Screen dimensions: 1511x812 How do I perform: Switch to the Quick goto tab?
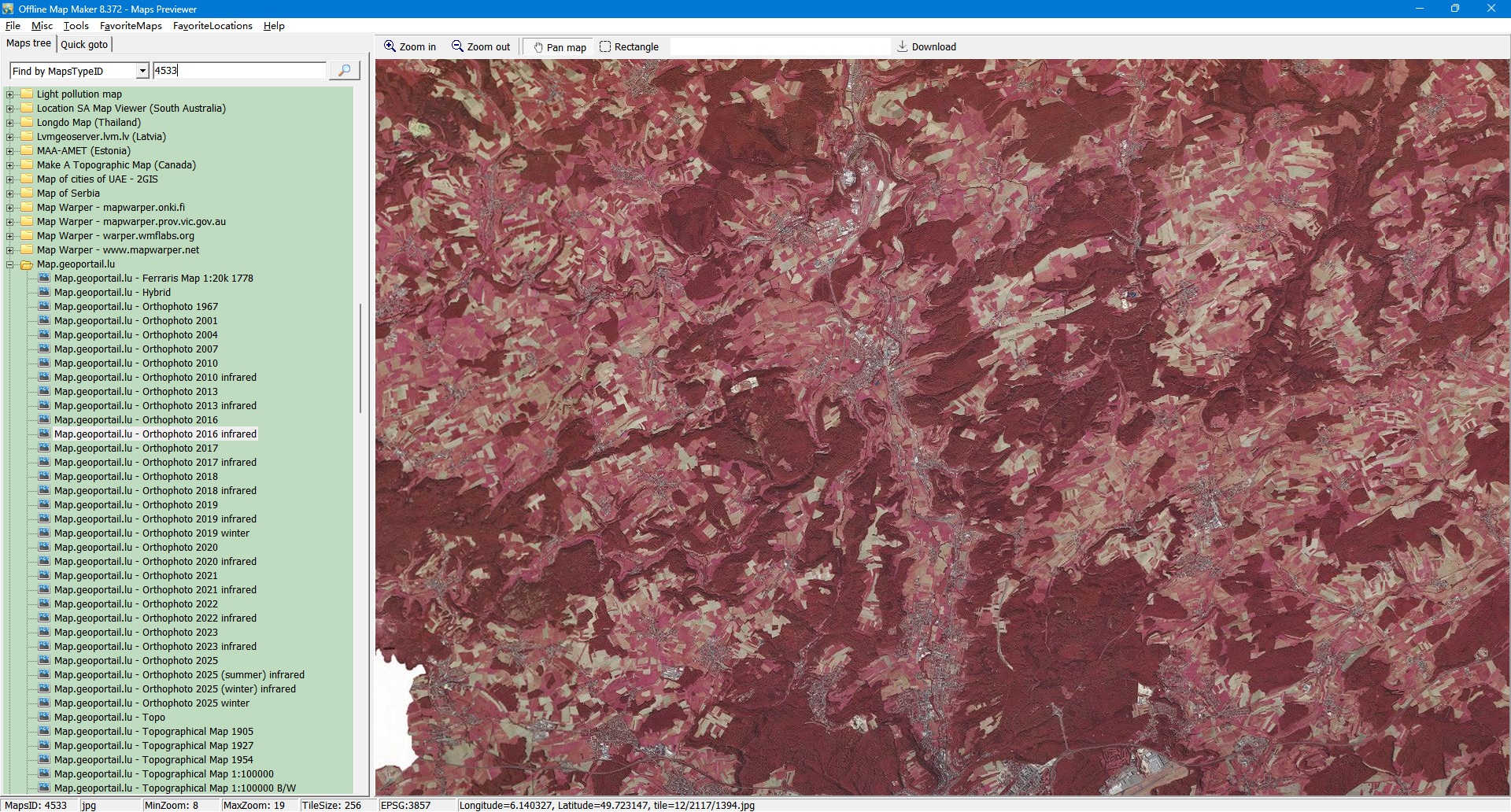coord(84,45)
